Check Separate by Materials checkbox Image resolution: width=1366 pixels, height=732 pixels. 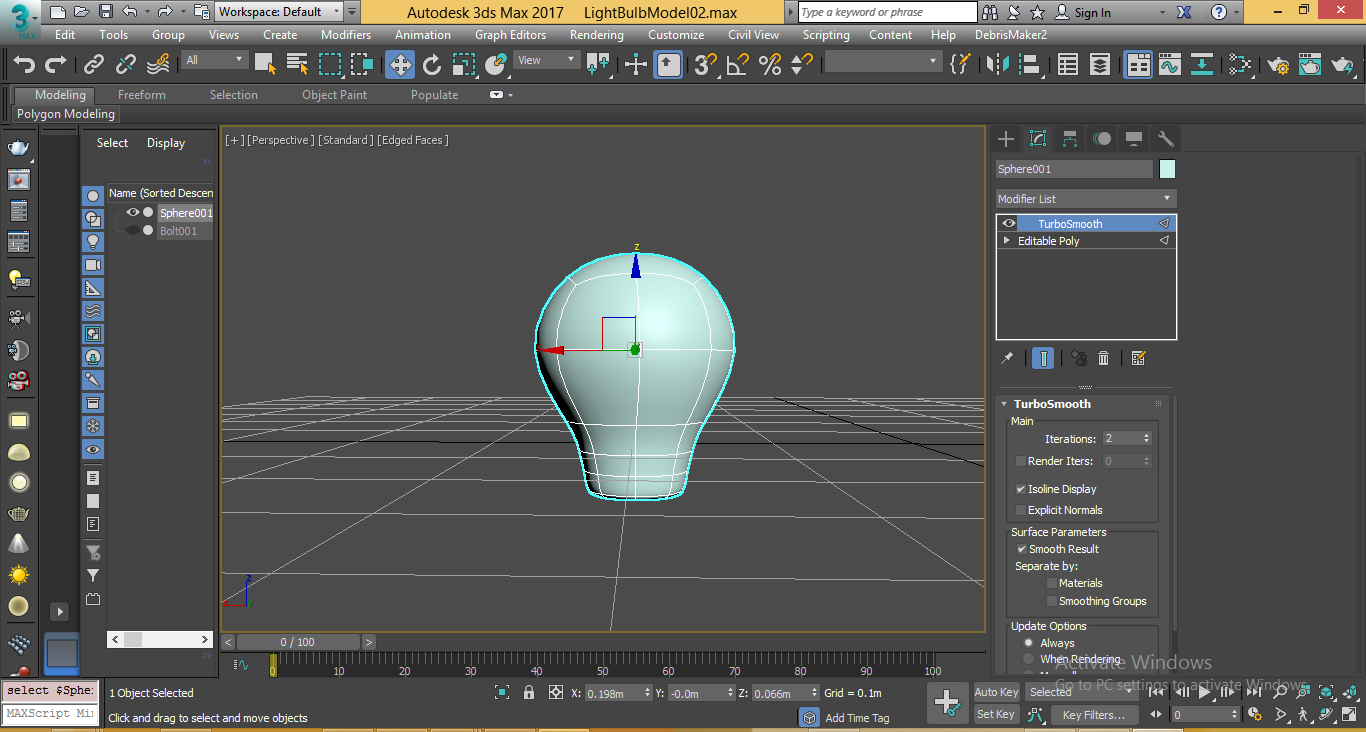coord(1052,583)
